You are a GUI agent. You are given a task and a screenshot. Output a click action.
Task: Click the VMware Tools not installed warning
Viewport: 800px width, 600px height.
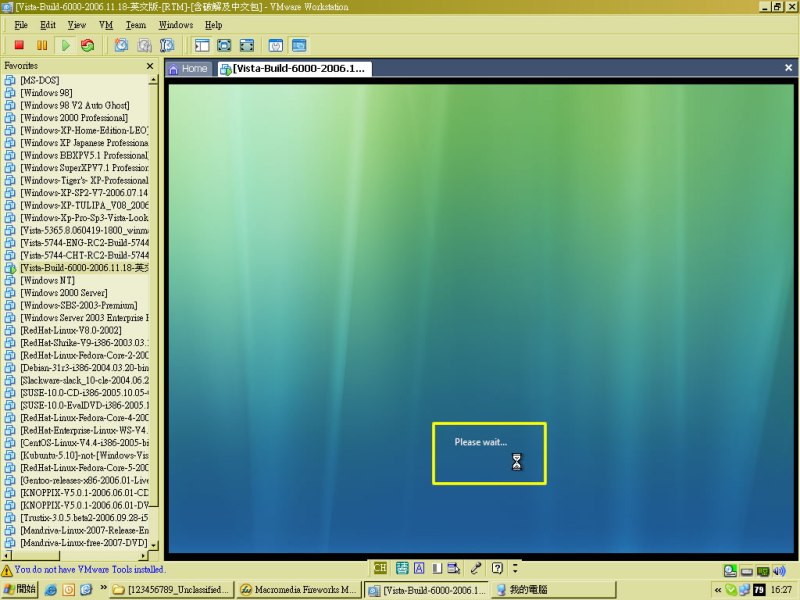(83, 569)
